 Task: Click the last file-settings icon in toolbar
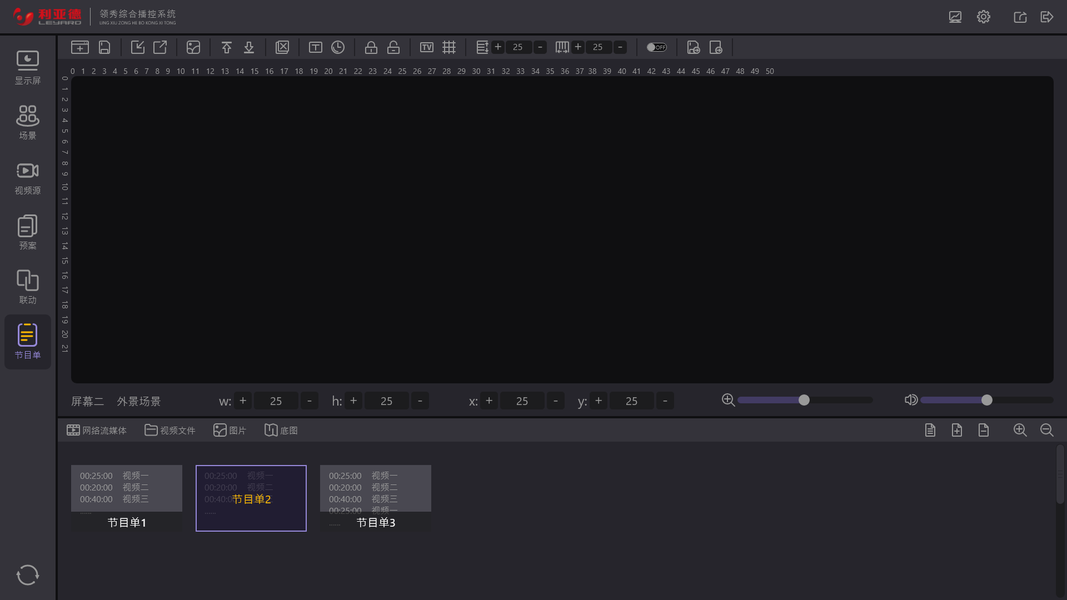coord(715,47)
